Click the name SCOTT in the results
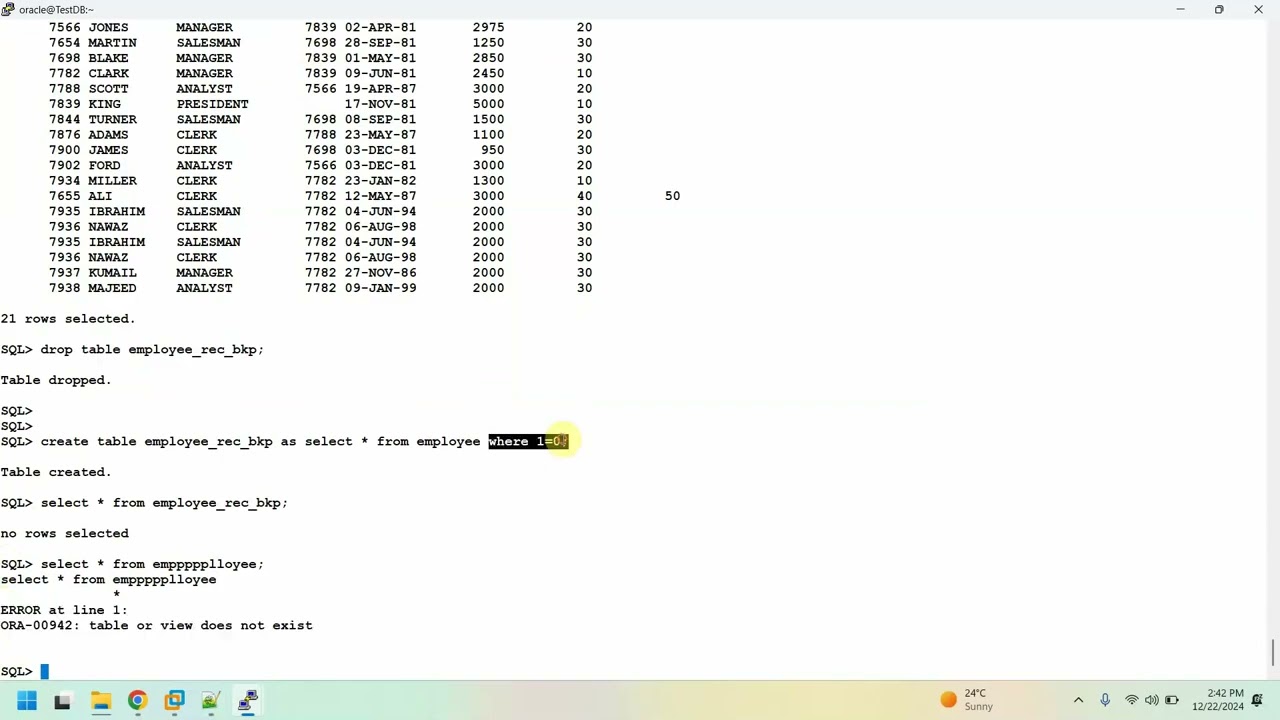 click(108, 89)
